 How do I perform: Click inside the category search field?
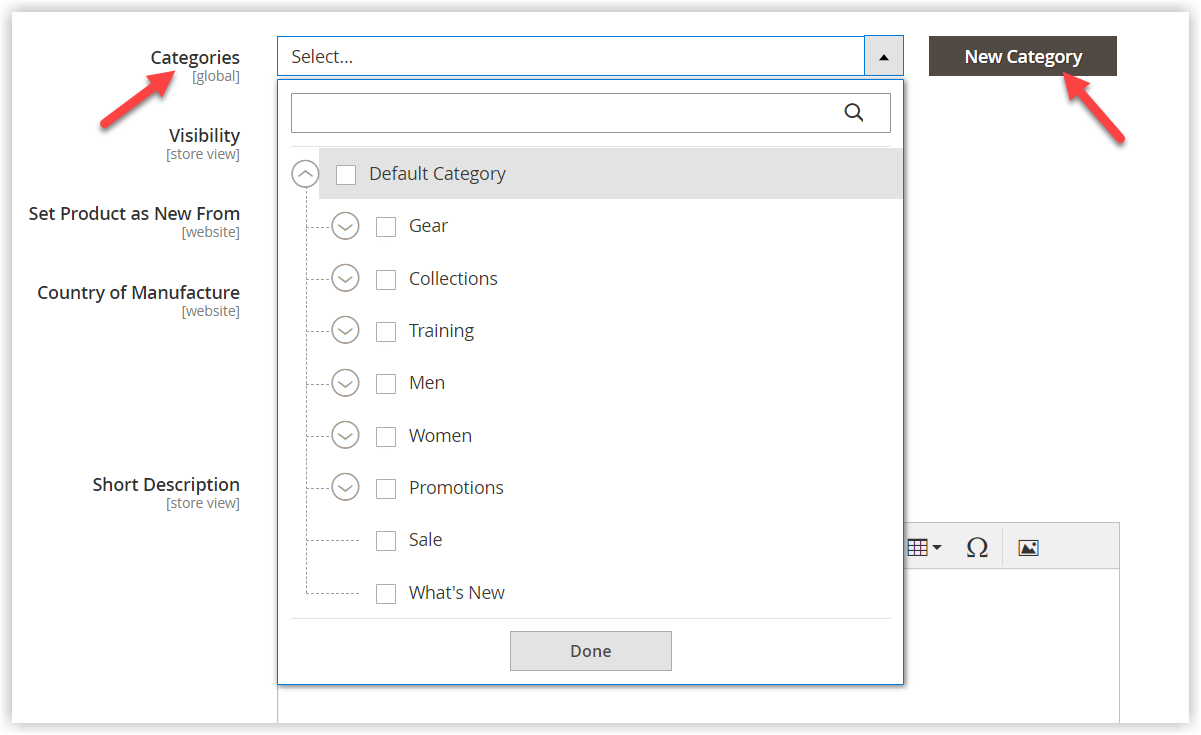[570, 112]
